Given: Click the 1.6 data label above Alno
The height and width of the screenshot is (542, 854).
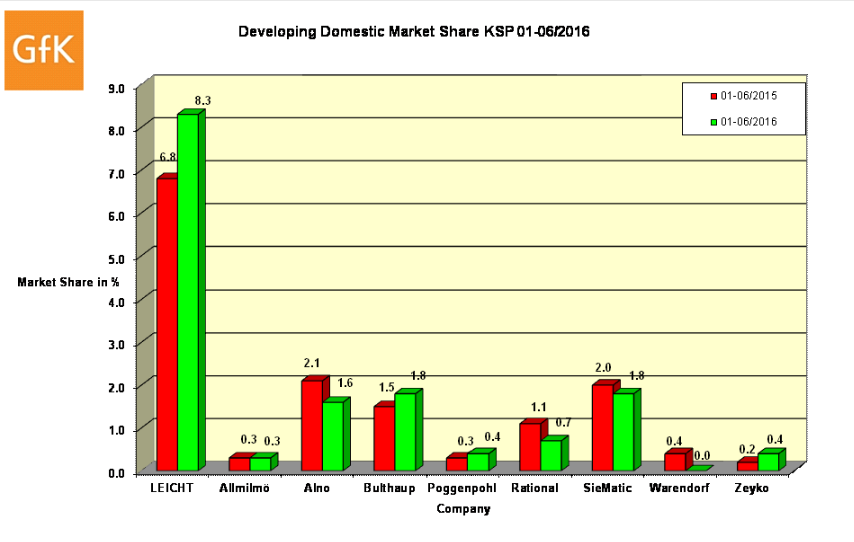Looking at the screenshot, I should click(345, 383).
